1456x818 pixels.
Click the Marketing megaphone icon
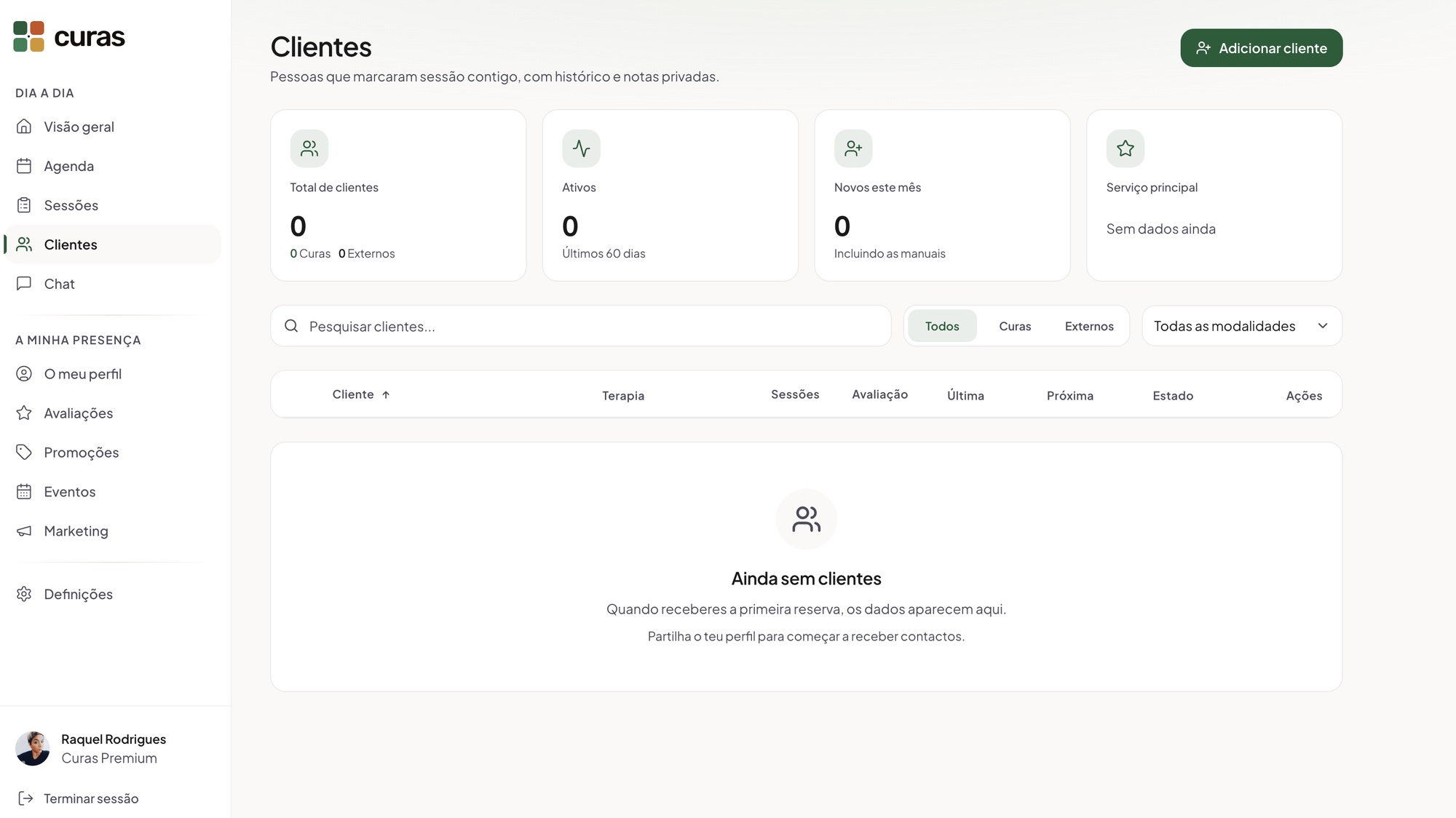[x=24, y=531]
